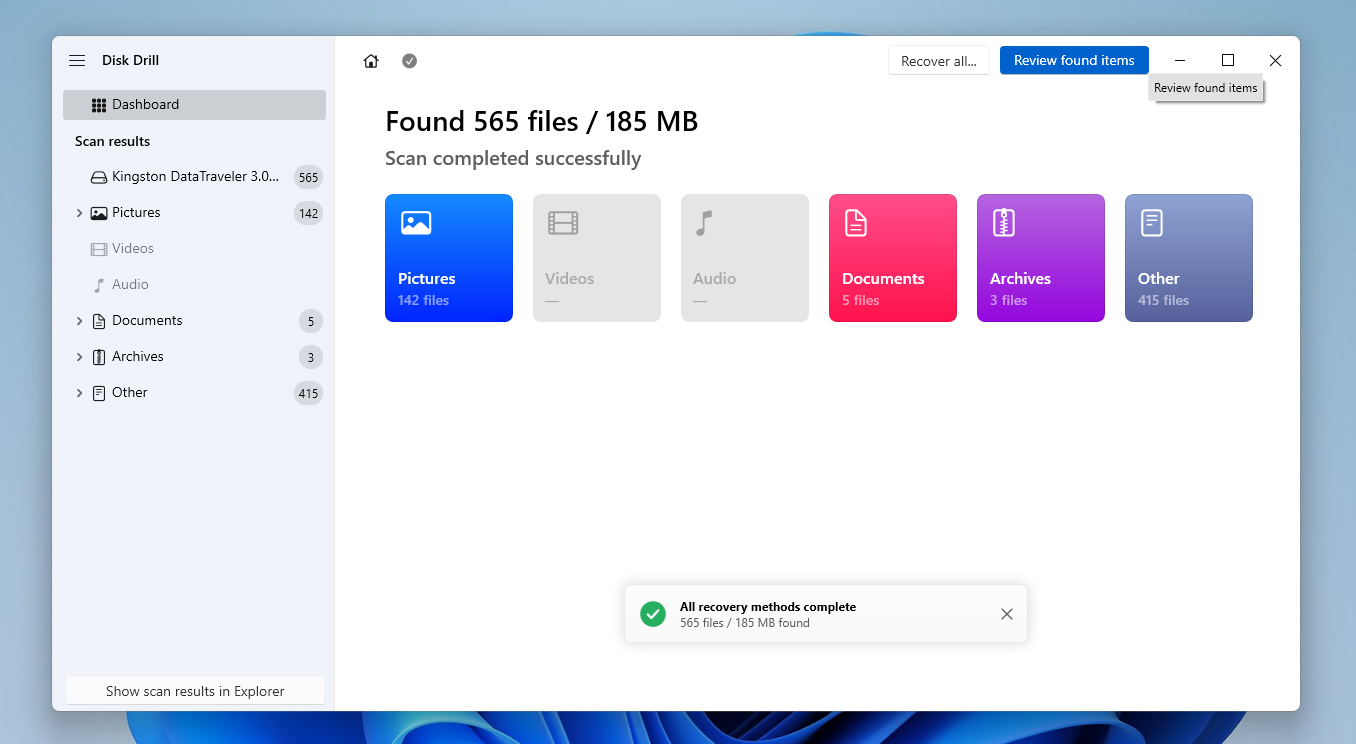Click Show scan results in Explorer

(x=195, y=691)
